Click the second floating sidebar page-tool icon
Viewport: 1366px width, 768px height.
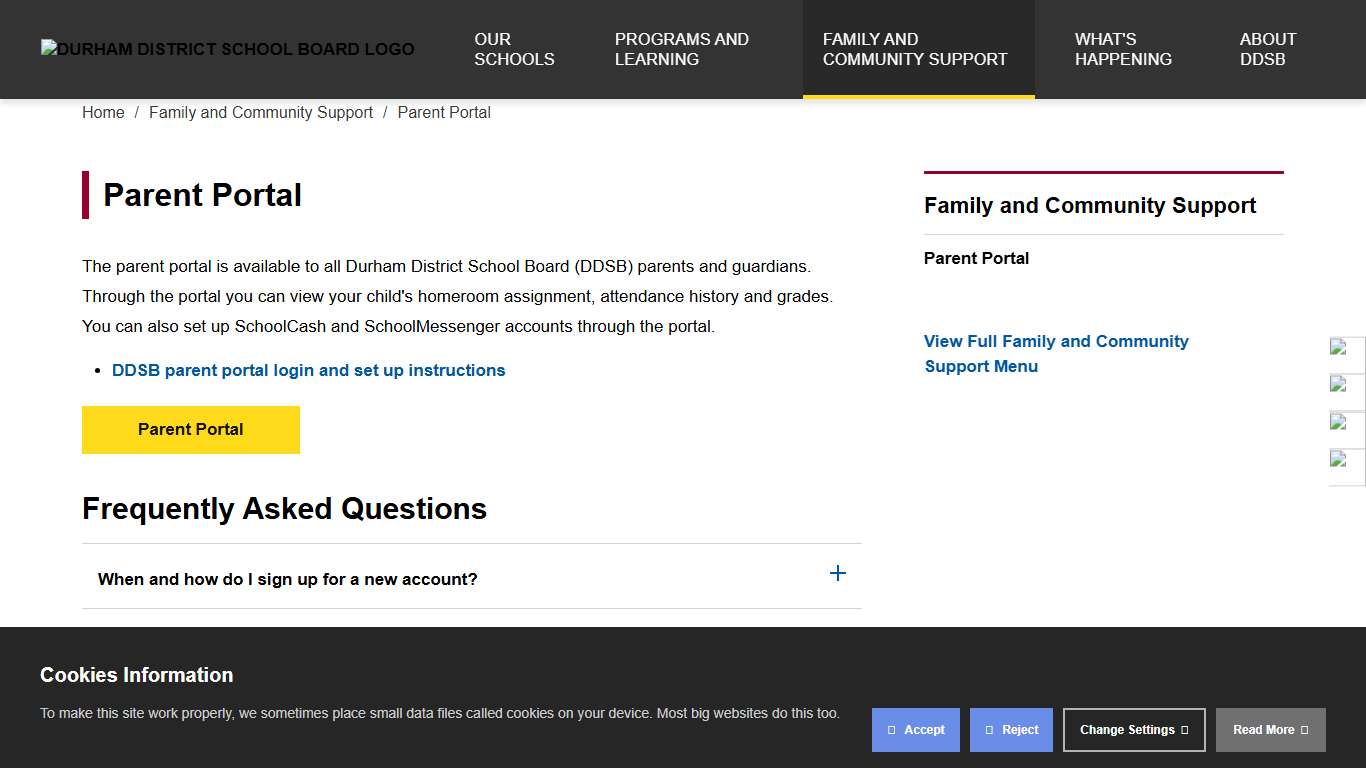tap(1346, 389)
